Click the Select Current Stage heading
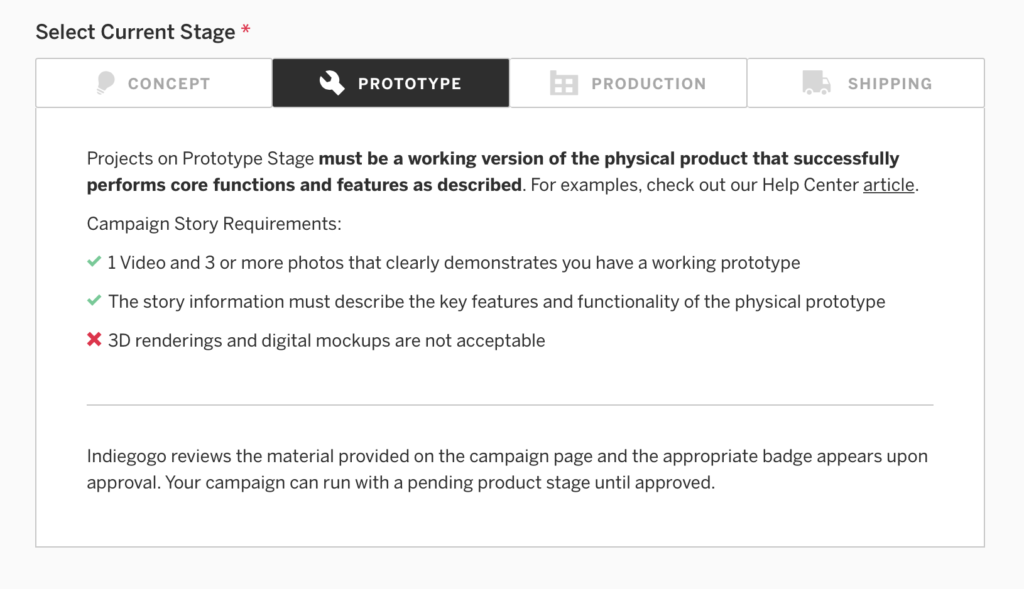 [135, 32]
